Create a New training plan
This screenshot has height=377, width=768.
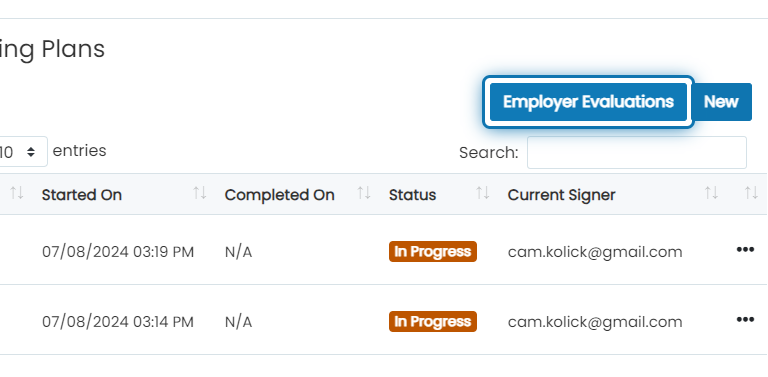(721, 102)
